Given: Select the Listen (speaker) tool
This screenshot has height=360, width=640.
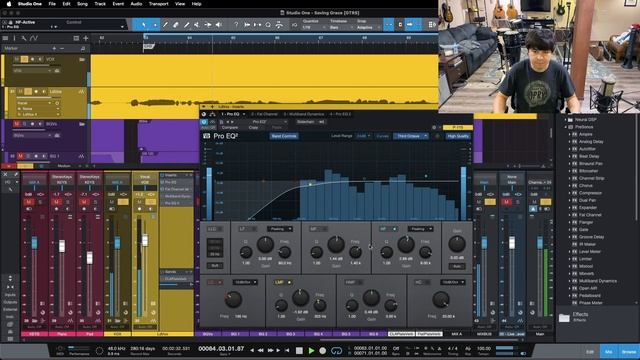Looking at the screenshot, I should click(x=219, y=25).
